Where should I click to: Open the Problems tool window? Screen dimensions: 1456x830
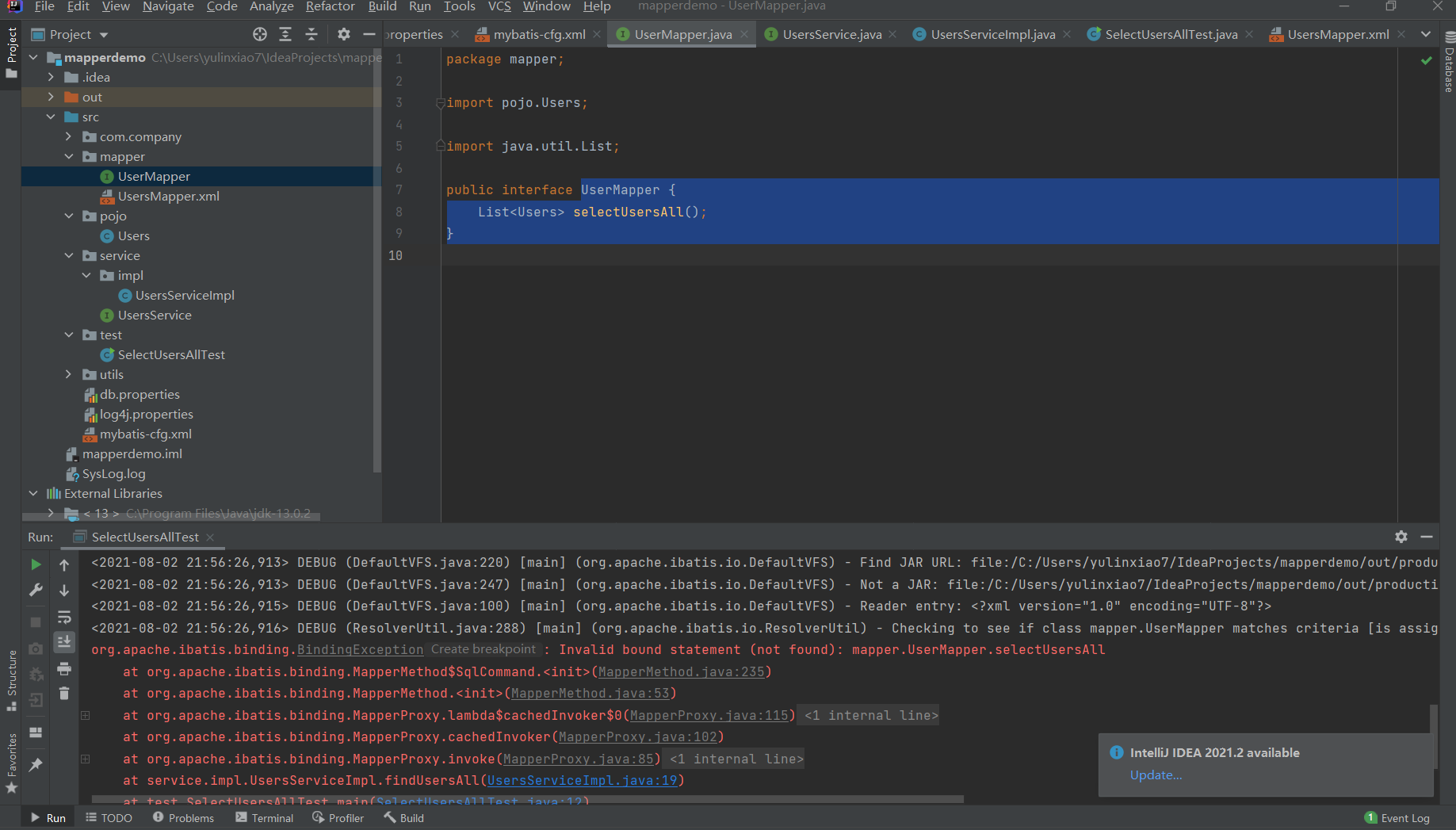183,818
